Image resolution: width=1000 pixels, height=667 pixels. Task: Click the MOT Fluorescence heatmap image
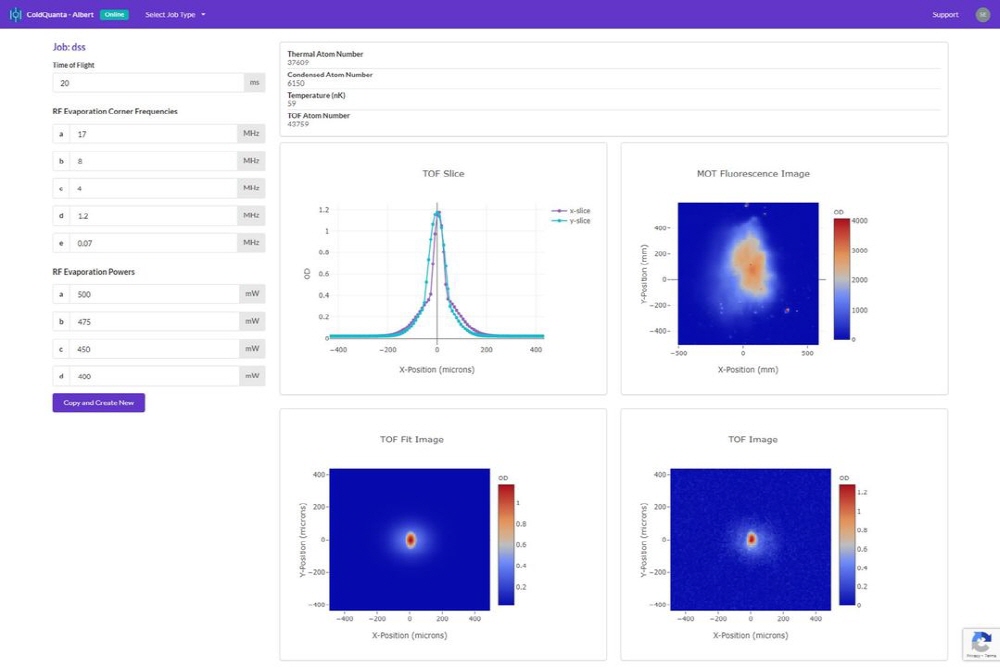coord(747,272)
